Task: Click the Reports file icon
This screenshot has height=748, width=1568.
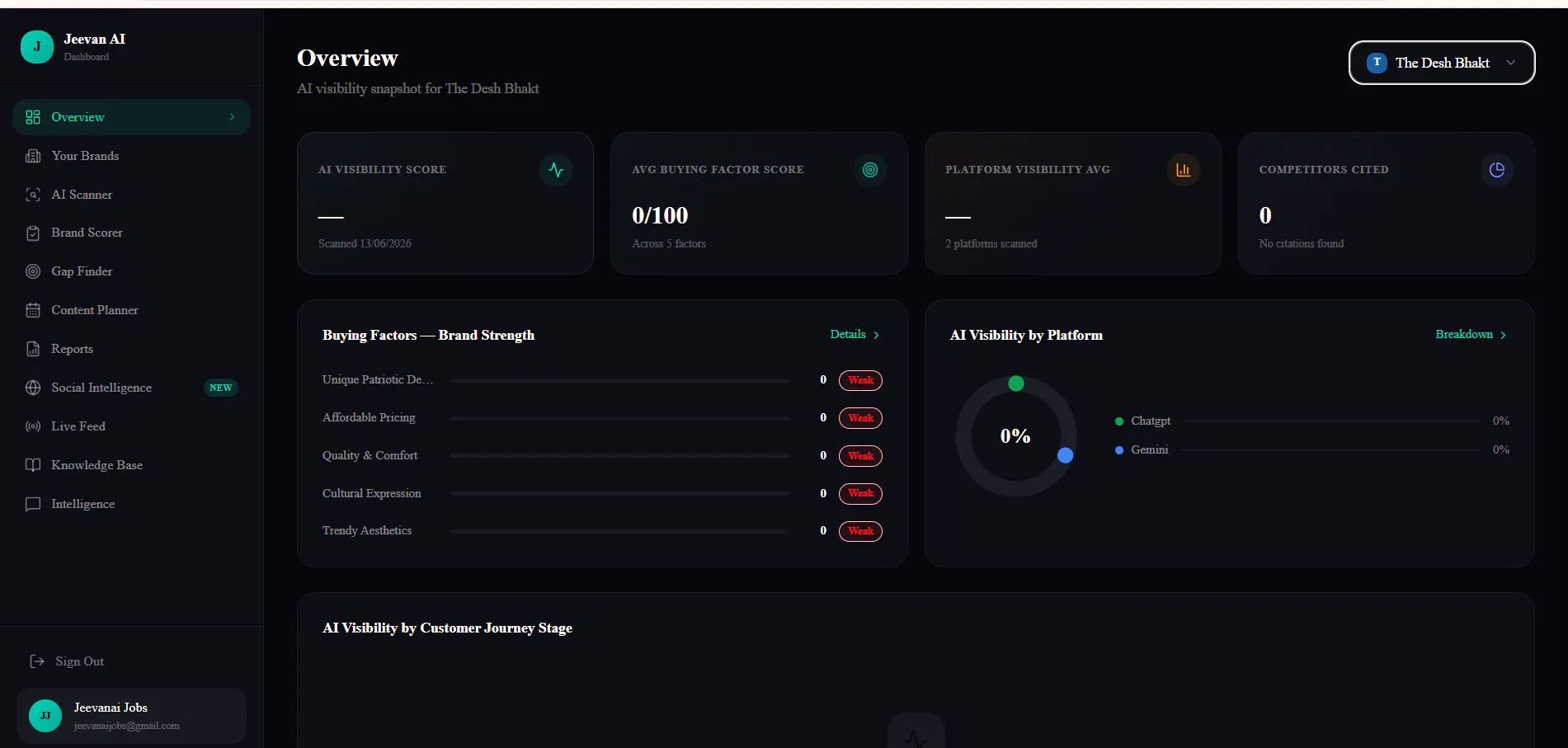Action: 33,349
